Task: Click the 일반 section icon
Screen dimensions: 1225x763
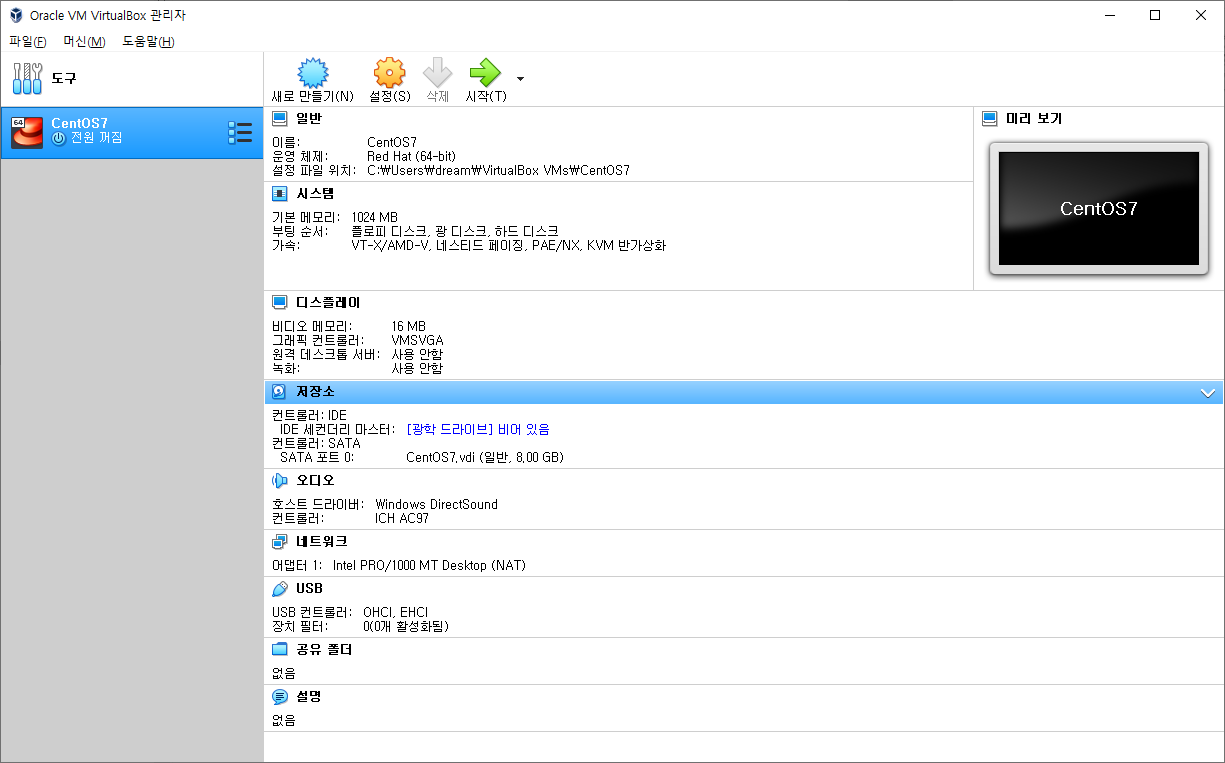Action: click(280, 118)
